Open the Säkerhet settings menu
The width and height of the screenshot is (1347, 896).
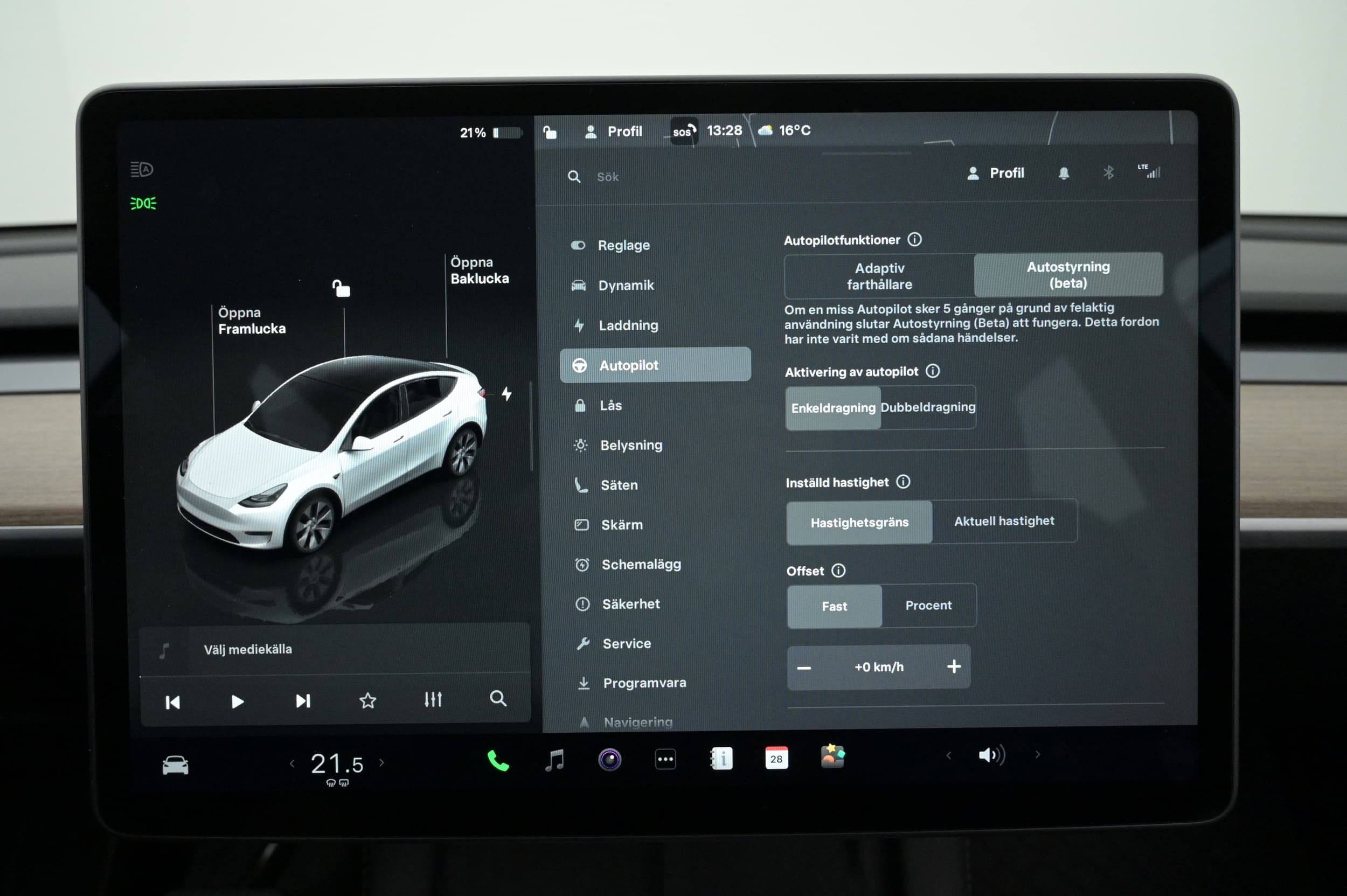(630, 604)
